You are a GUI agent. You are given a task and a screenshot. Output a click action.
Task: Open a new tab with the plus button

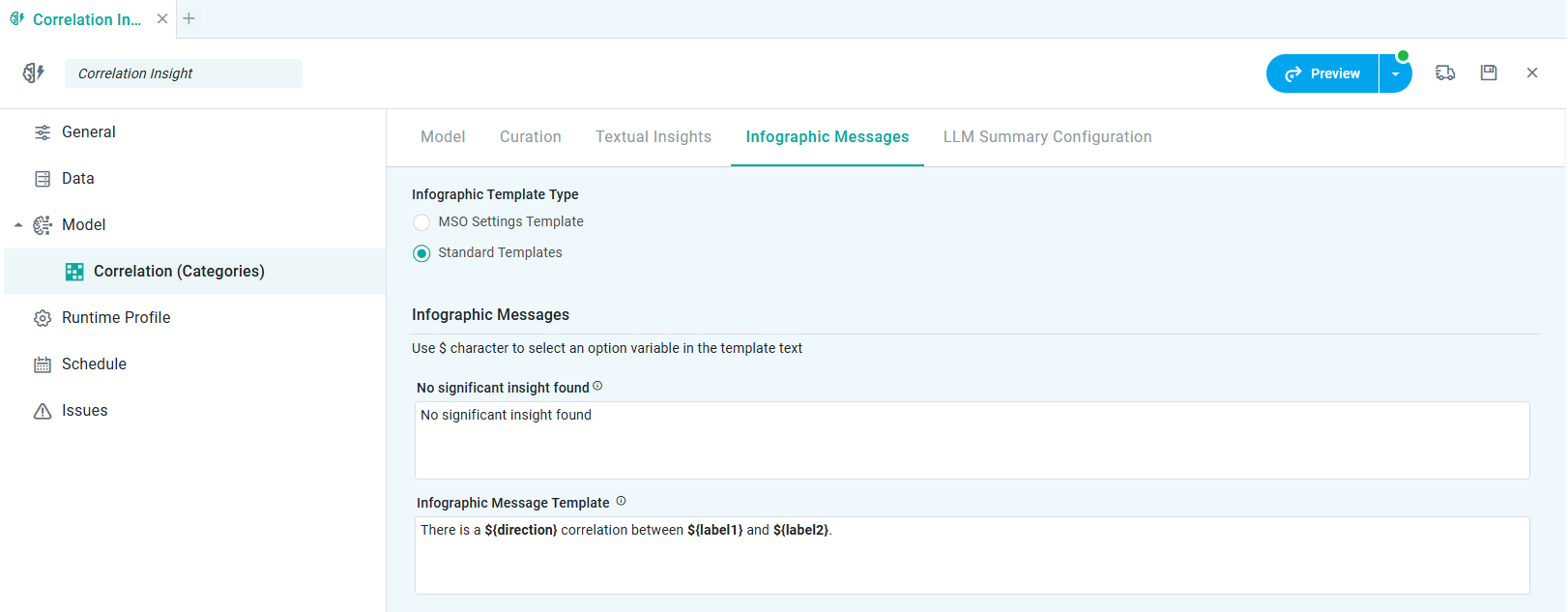tap(189, 18)
